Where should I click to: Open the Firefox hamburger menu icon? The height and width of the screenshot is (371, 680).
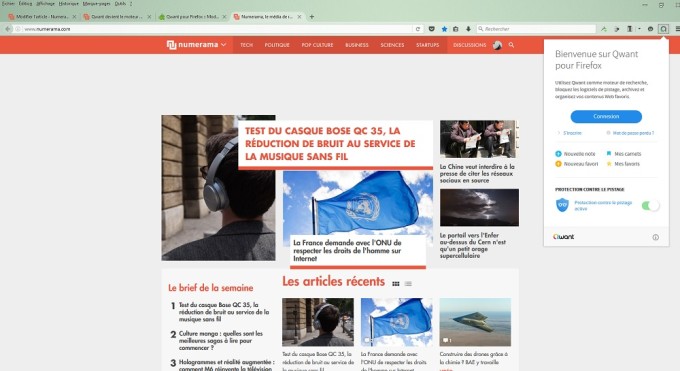(x=677, y=29)
